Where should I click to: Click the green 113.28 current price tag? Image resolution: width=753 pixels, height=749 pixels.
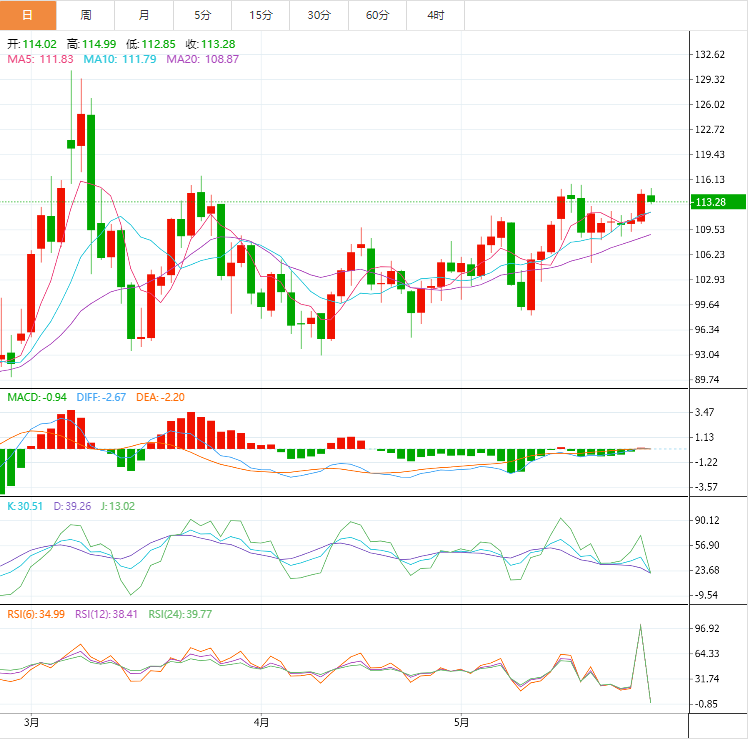(x=717, y=203)
